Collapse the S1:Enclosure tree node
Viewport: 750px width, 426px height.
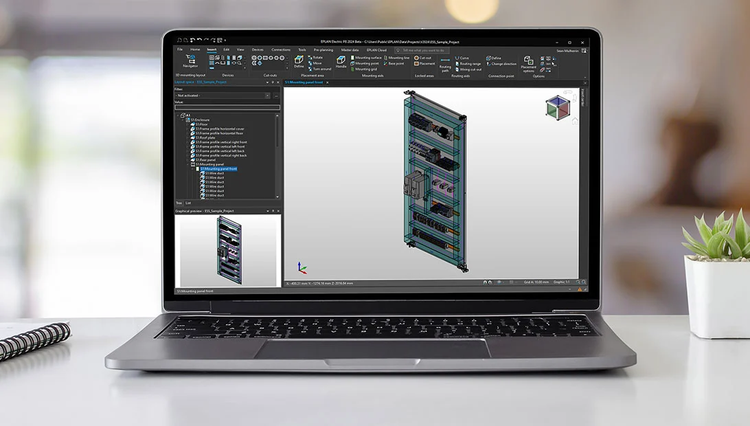point(185,119)
